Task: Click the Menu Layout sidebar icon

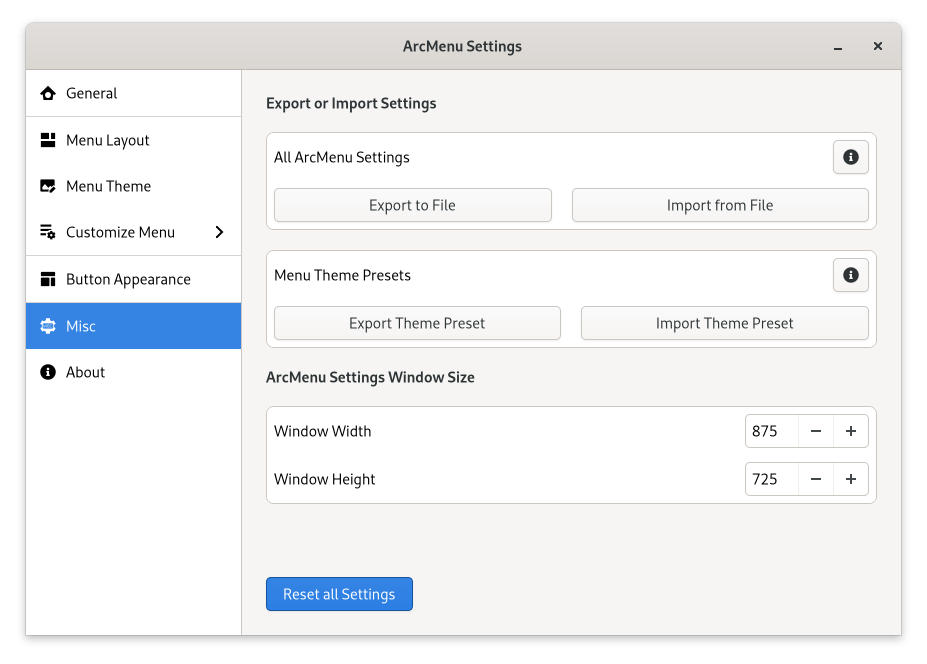Action: click(48, 140)
